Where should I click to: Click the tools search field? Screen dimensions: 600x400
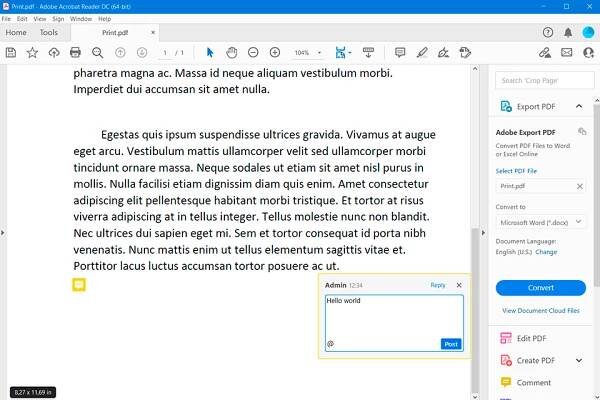[x=545, y=80]
